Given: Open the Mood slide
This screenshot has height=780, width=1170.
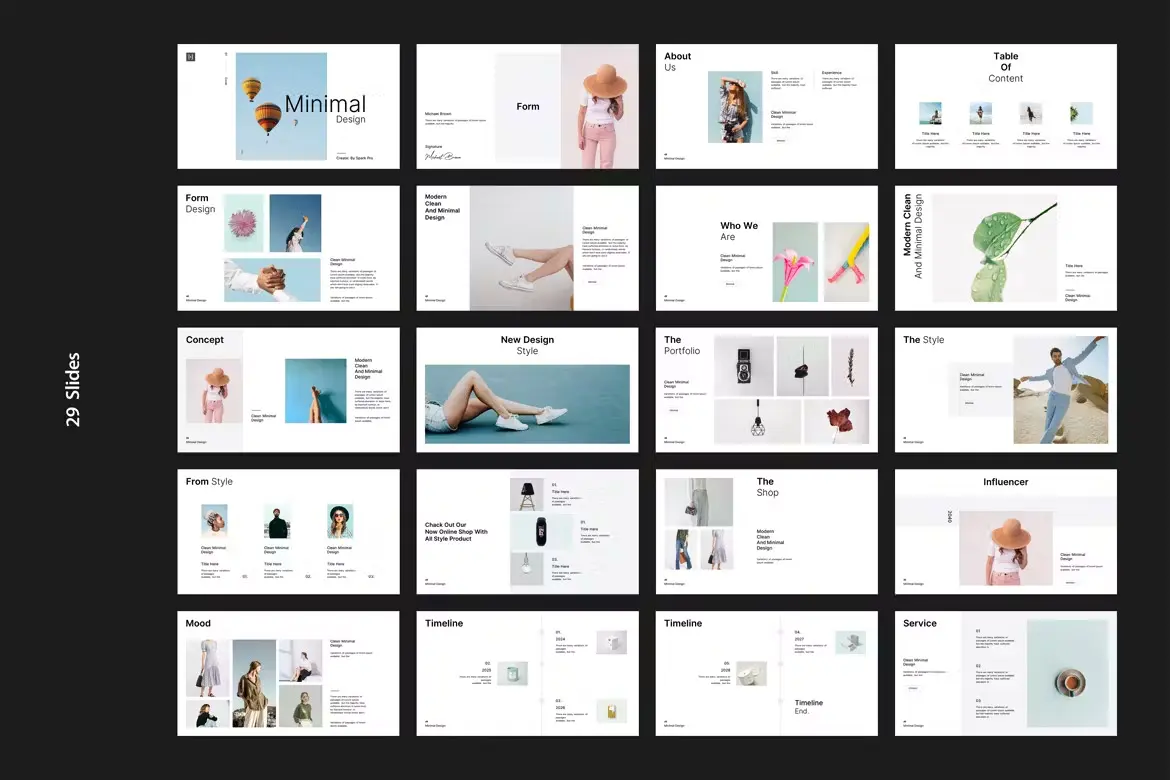Looking at the screenshot, I should point(288,674).
